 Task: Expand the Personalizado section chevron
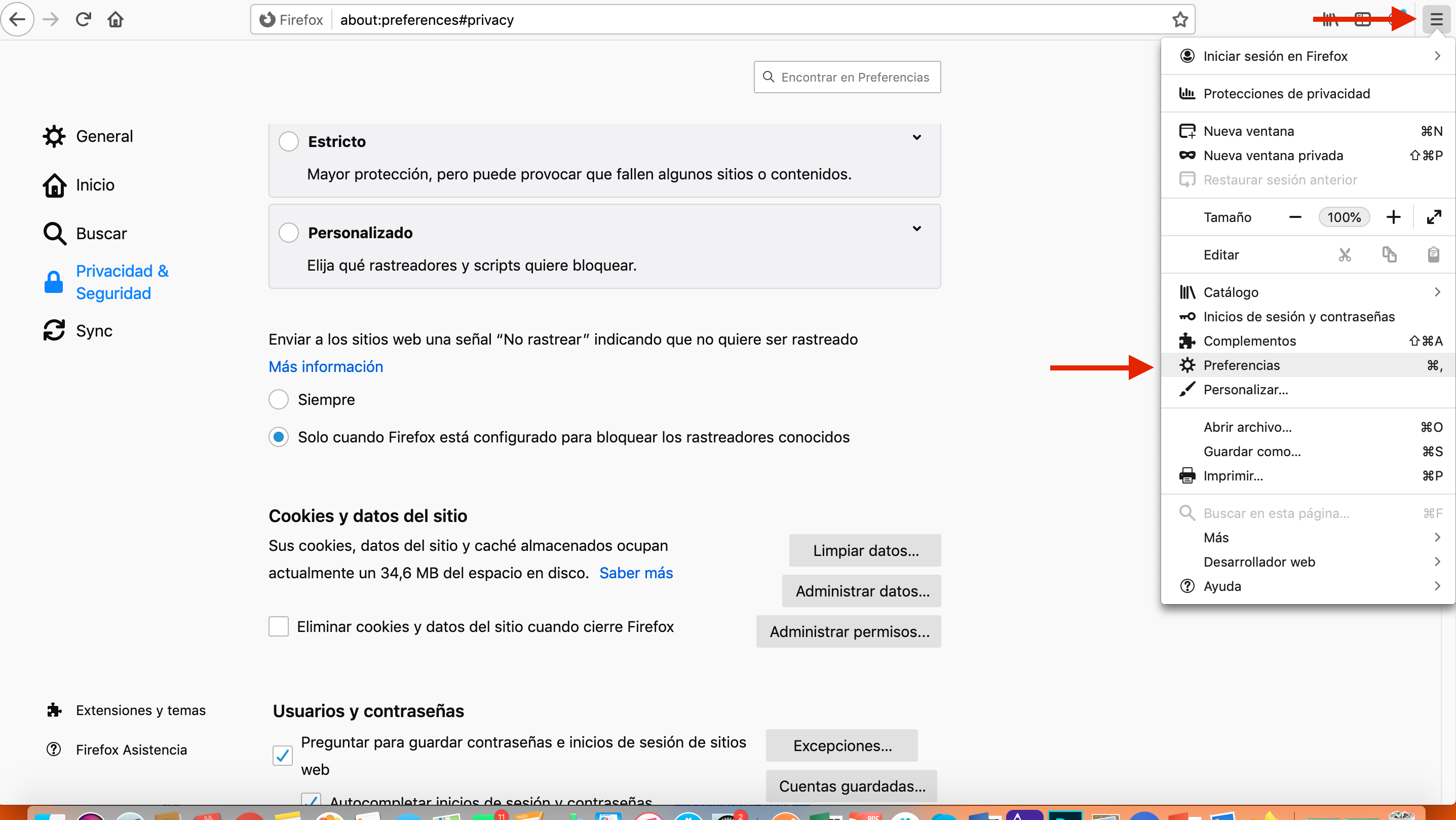point(917,229)
